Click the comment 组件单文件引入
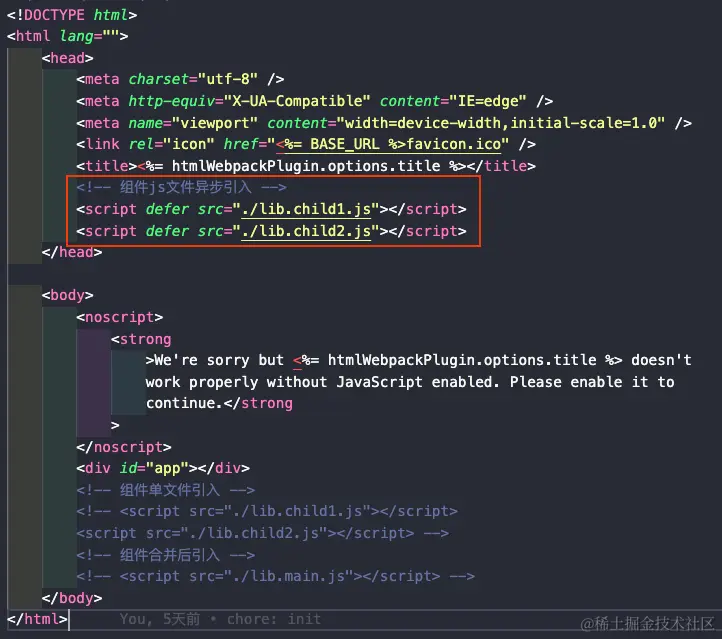 [x=166, y=490]
